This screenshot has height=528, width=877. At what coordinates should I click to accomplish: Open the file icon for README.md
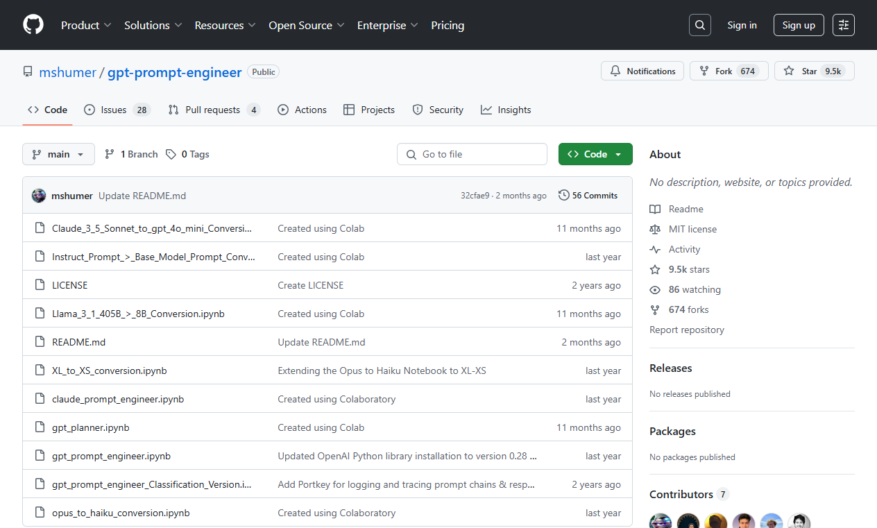point(40,342)
